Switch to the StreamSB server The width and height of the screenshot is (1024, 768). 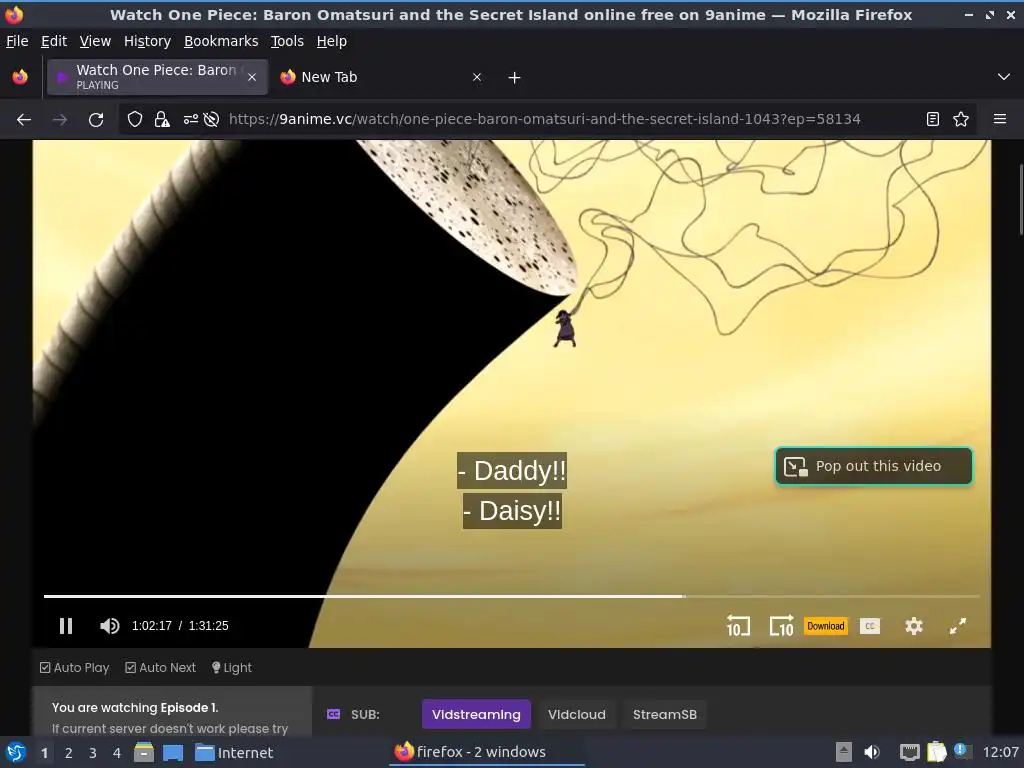665,714
